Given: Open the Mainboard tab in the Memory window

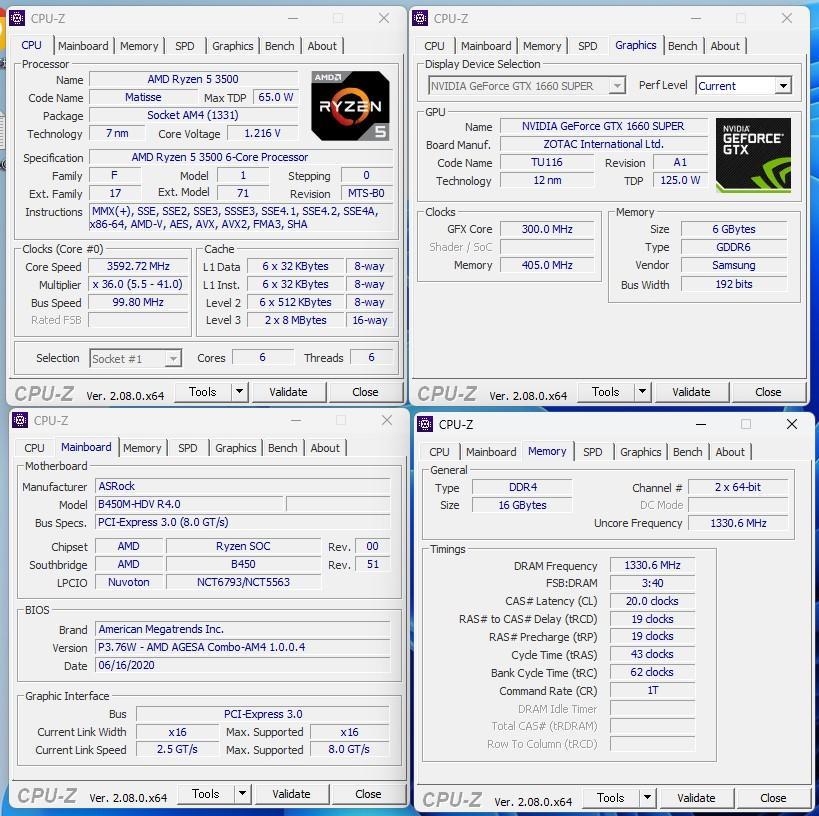Looking at the screenshot, I should pyautogui.click(x=491, y=452).
